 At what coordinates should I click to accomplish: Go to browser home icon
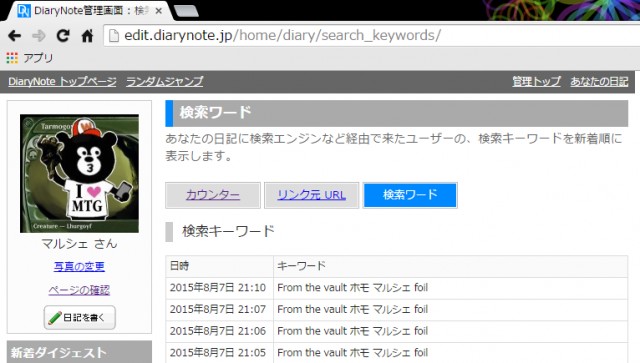click(x=87, y=36)
